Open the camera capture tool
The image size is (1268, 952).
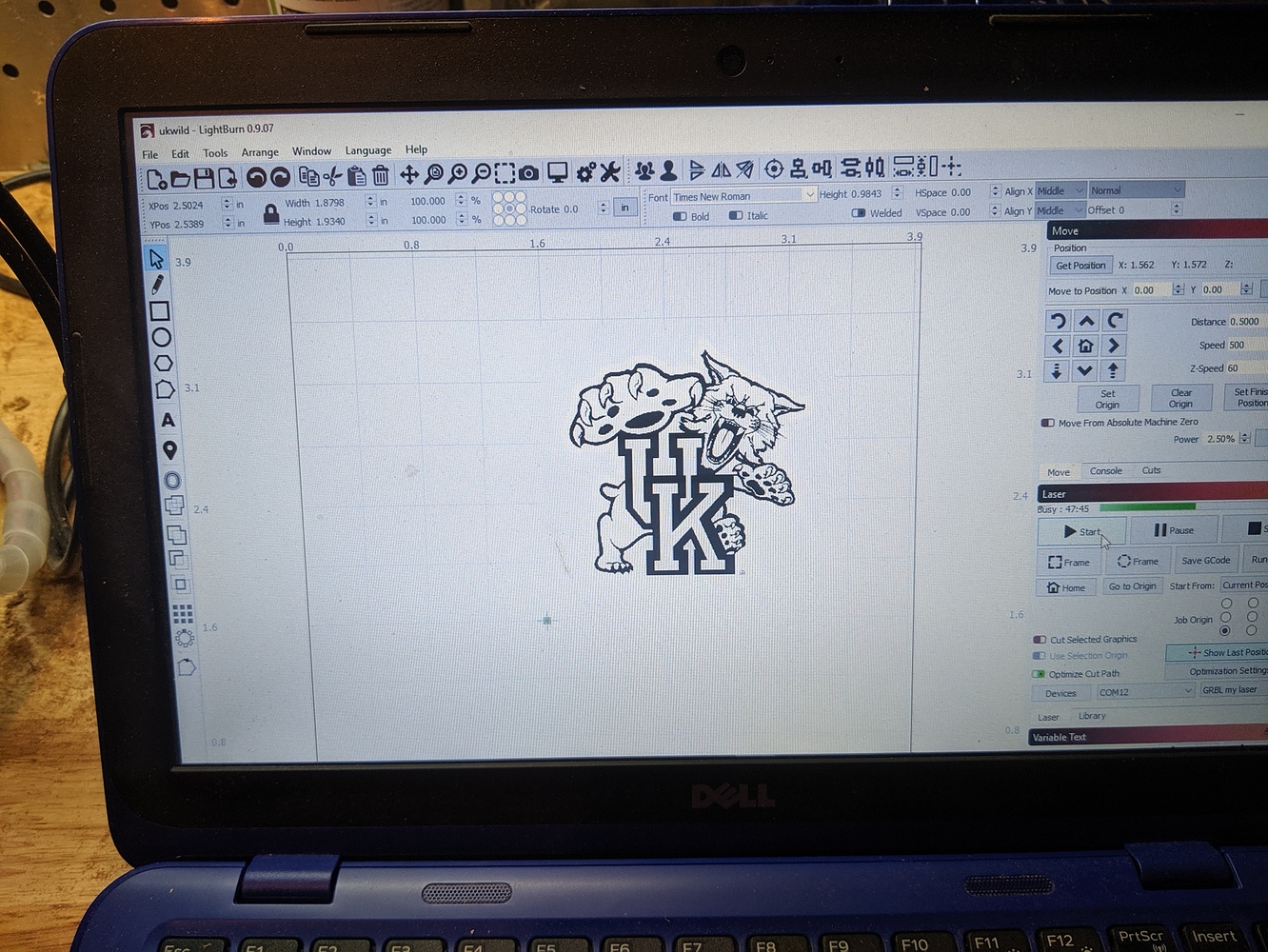click(x=529, y=172)
